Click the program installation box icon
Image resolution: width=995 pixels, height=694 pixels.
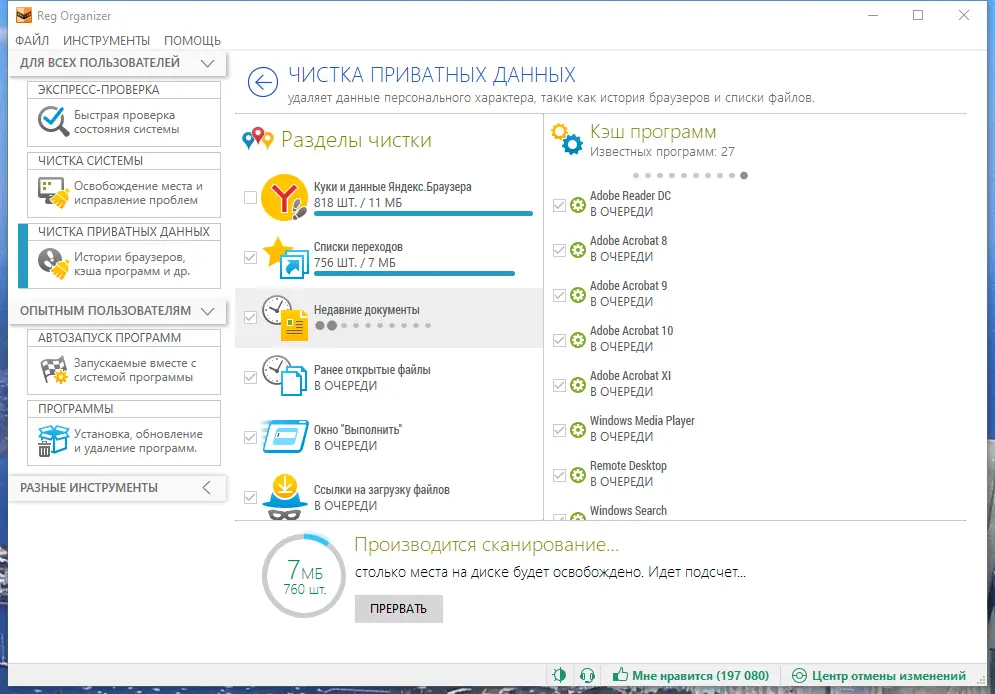click(53, 440)
